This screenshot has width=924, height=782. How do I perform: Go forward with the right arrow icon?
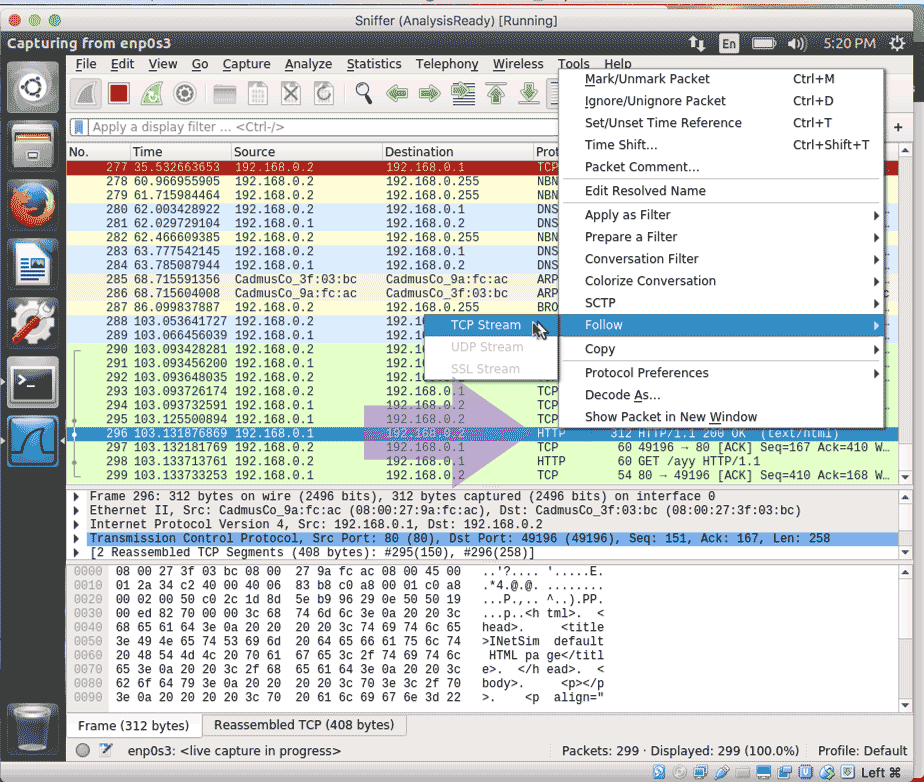point(430,94)
